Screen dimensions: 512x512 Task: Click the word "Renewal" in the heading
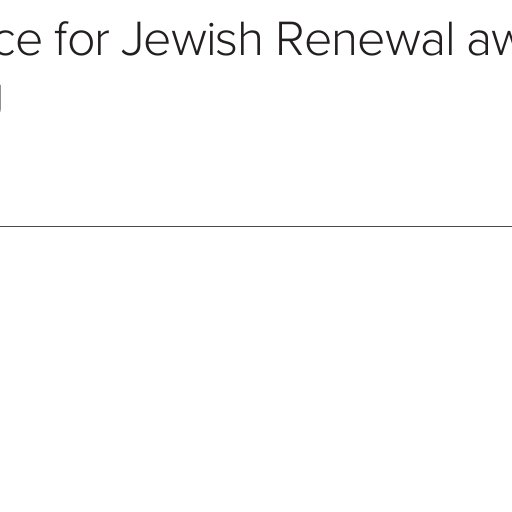365,39
